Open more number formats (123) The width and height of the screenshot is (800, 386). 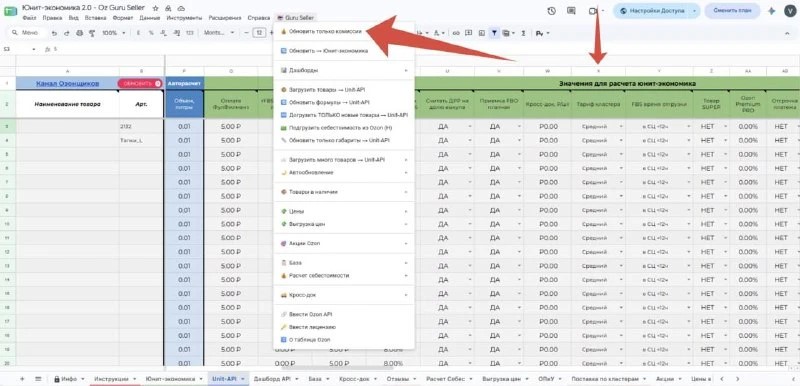(190, 33)
